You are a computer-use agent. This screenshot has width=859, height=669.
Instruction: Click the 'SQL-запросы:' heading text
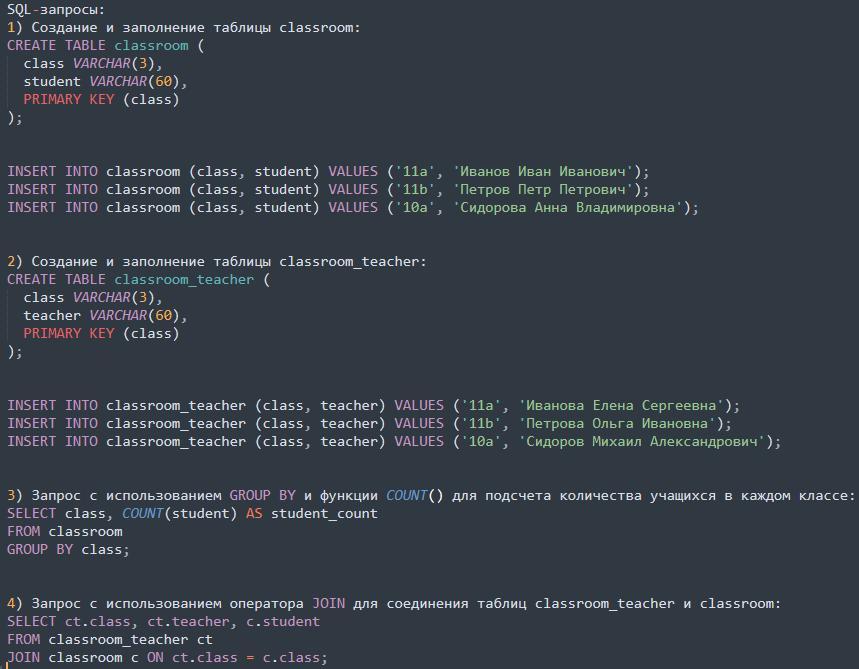coord(55,9)
